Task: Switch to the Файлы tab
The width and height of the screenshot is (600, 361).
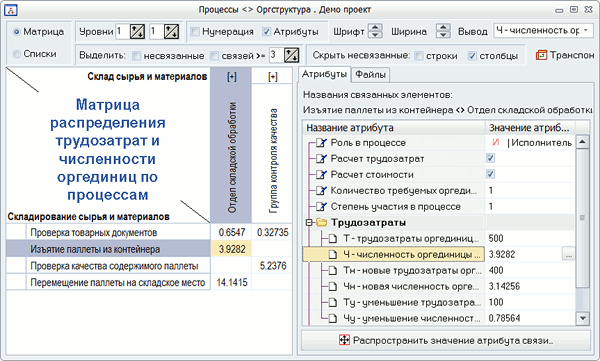Action: [x=370, y=75]
